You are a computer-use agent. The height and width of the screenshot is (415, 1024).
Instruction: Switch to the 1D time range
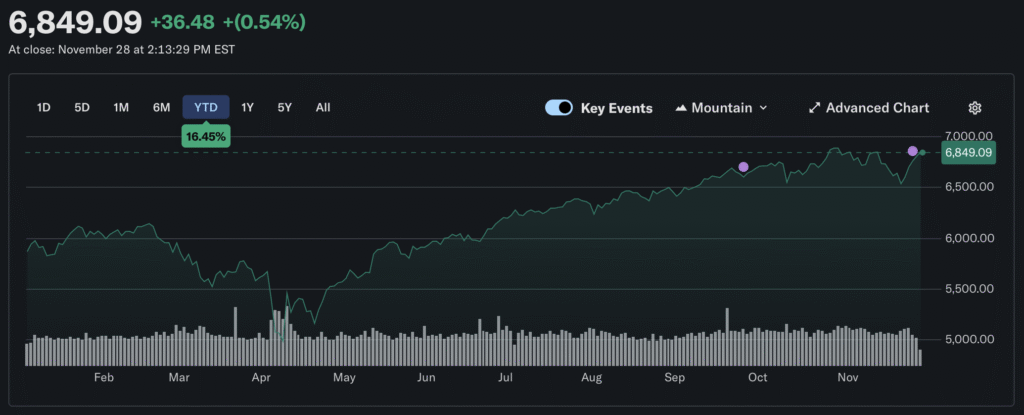pos(44,107)
